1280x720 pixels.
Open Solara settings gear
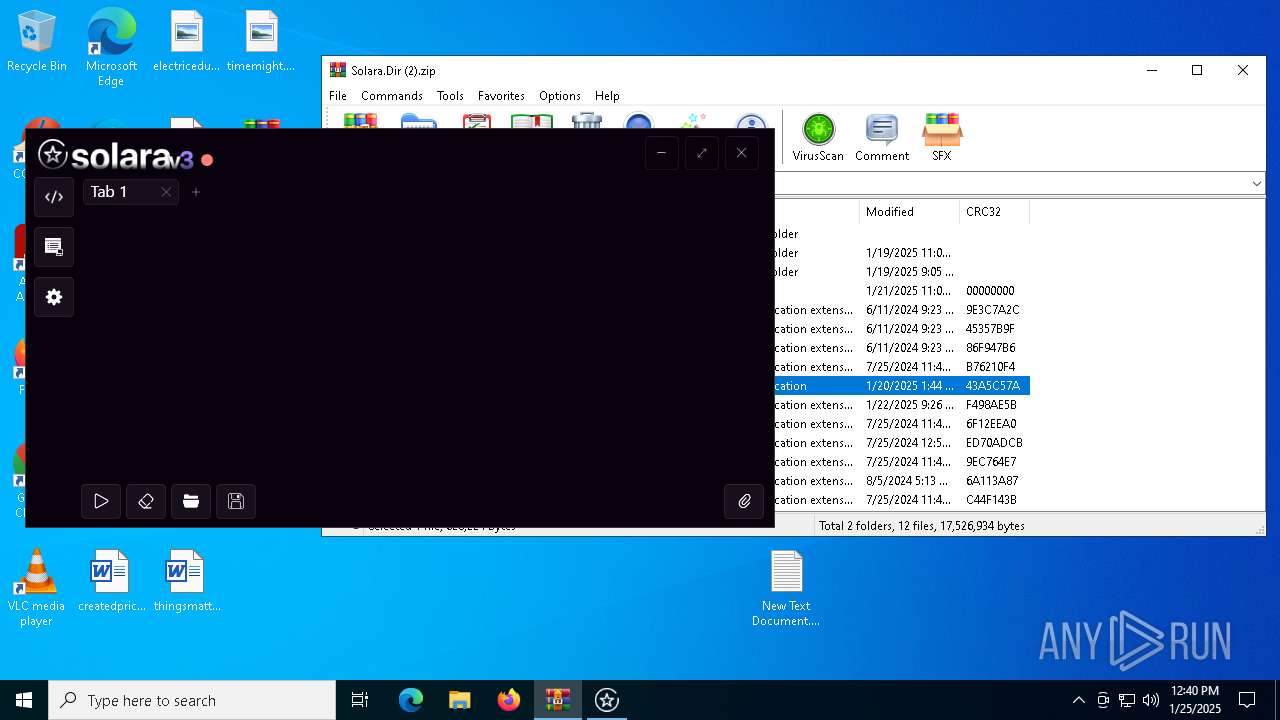click(x=54, y=297)
